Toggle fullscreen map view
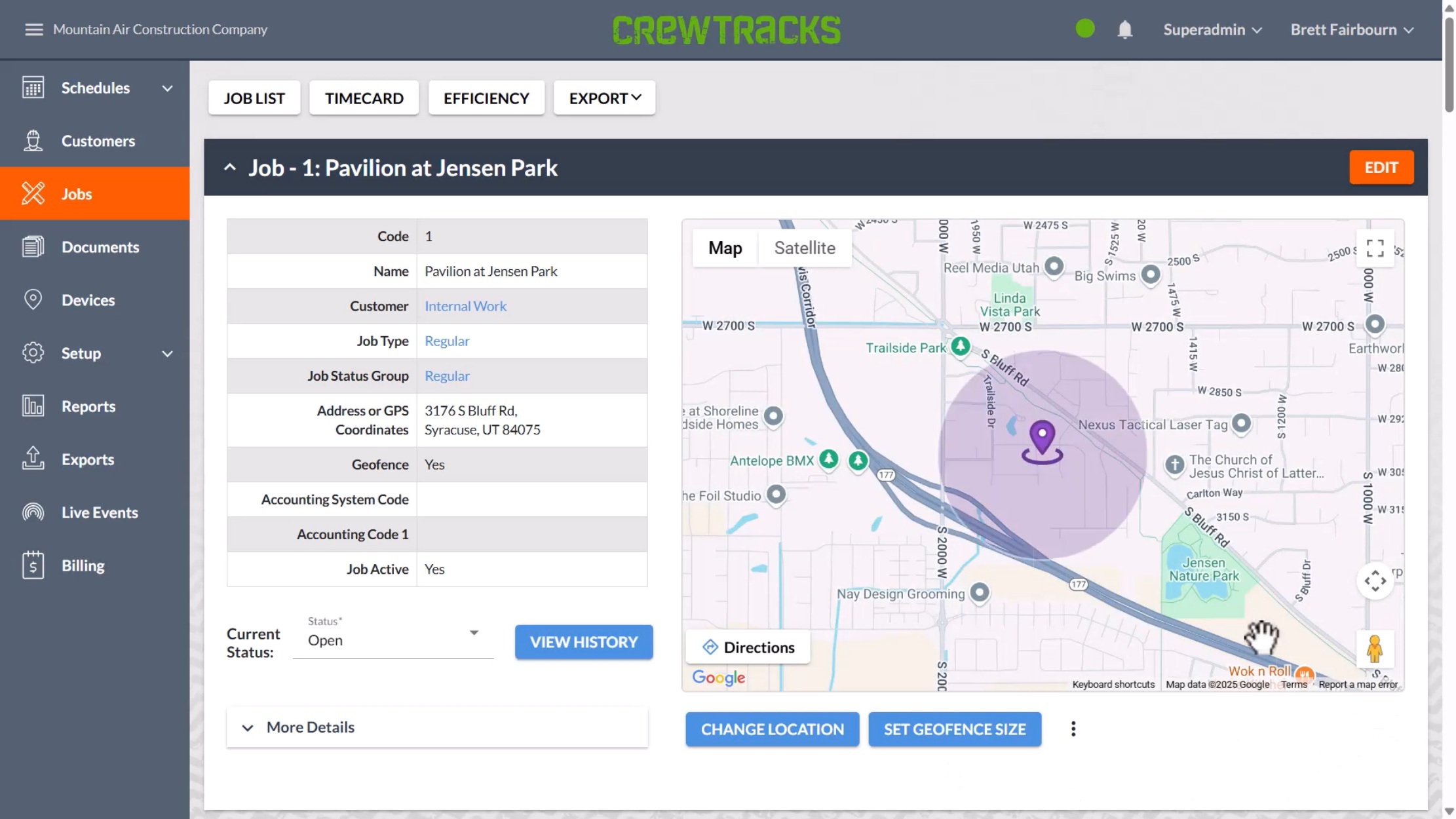Viewport: 1456px width, 819px height. point(1375,249)
